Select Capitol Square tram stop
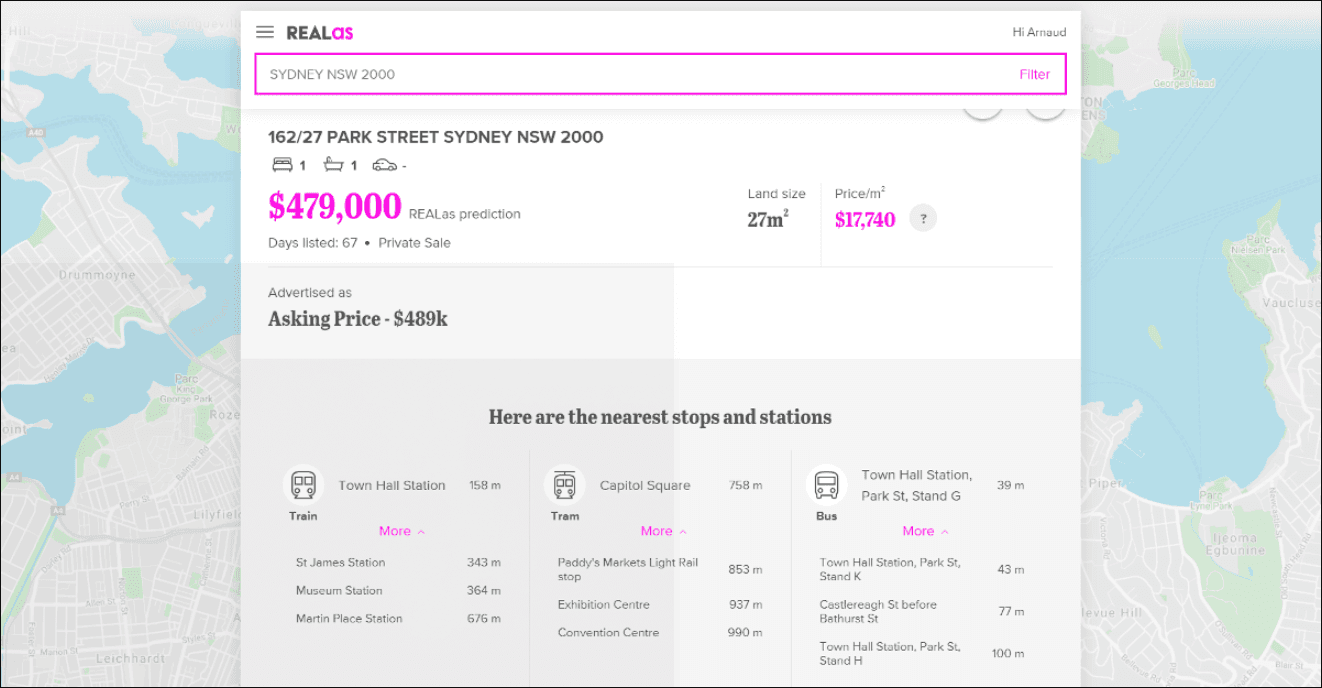Viewport: 1322px width, 688px height. [645, 485]
